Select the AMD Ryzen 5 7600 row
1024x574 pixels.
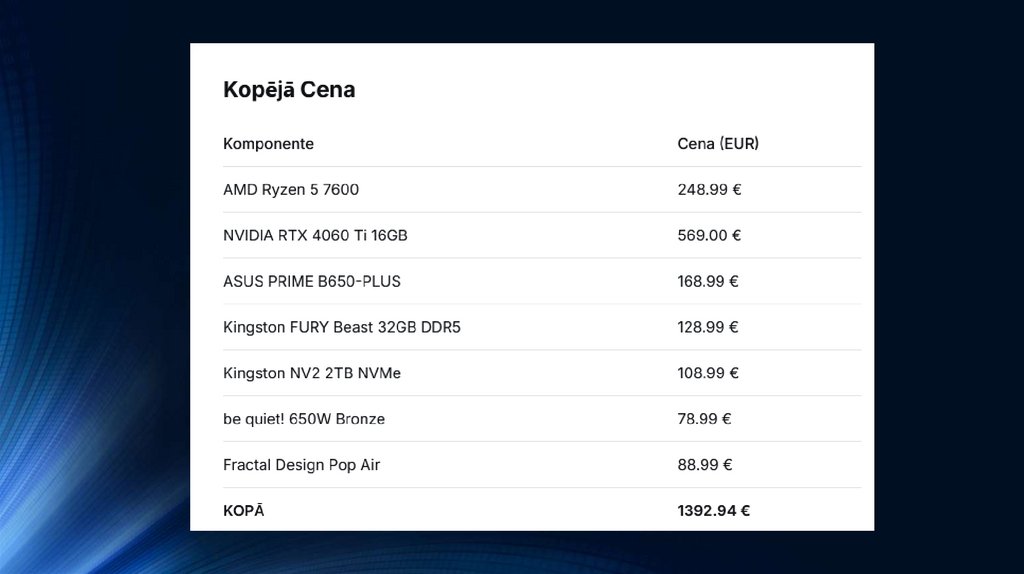click(291, 190)
